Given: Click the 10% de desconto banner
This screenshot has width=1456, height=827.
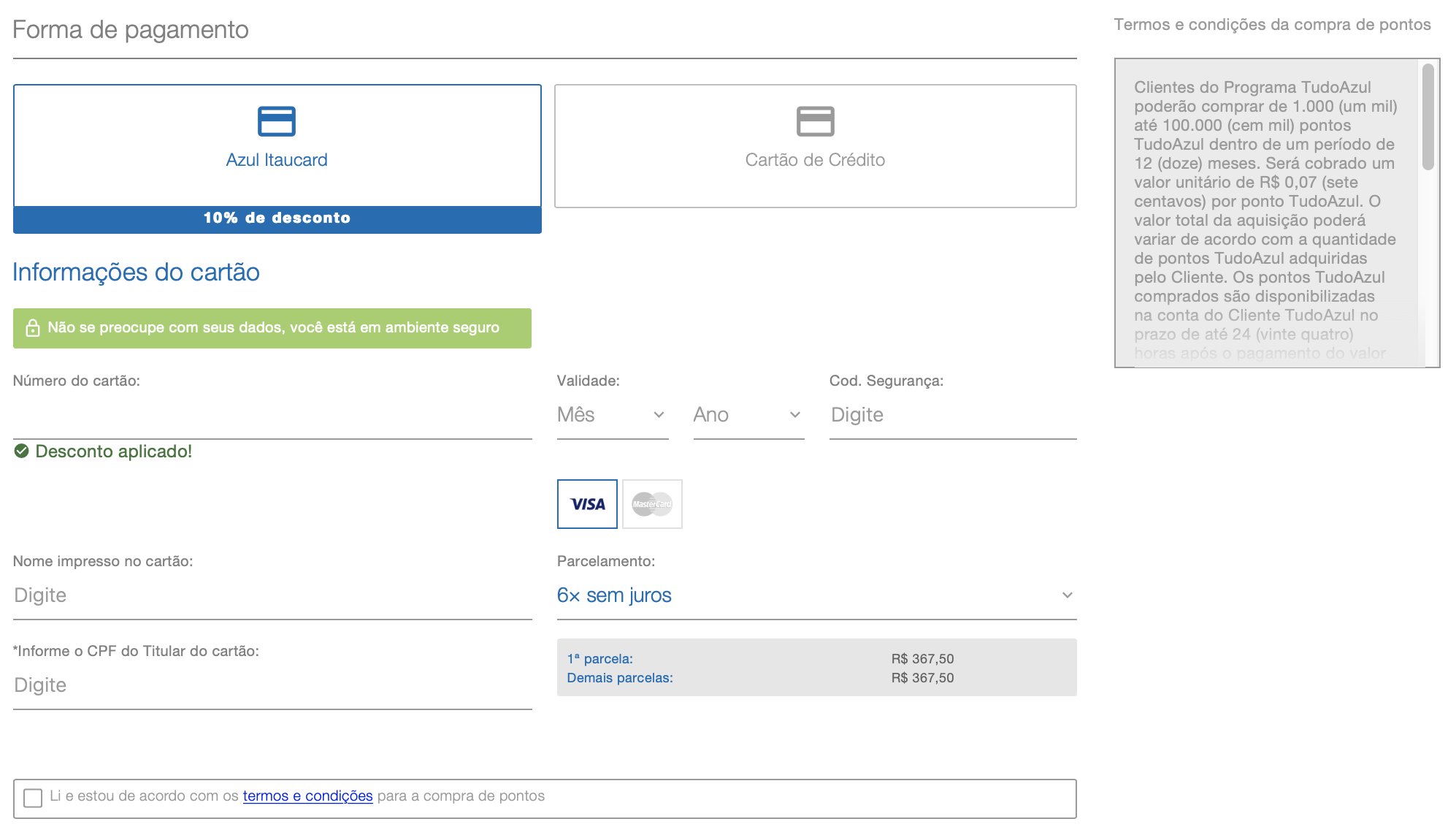Looking at the screenshot, I should point(277,220).
